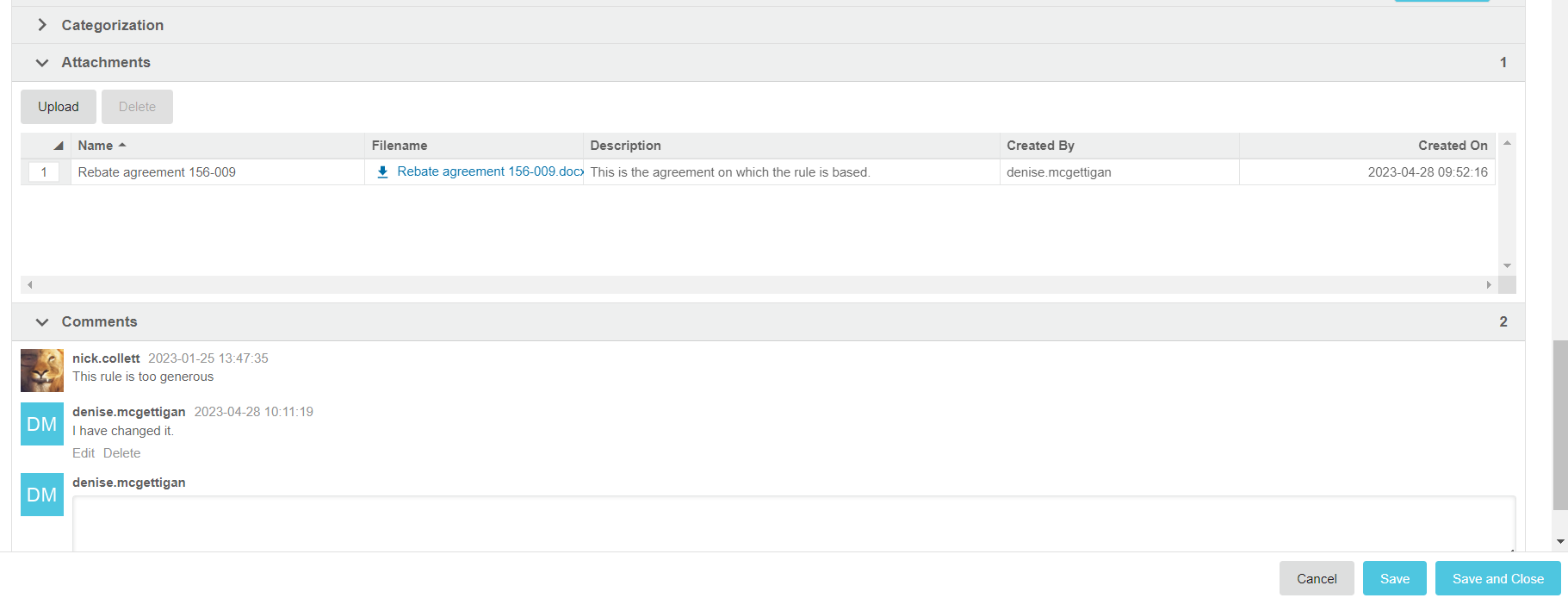Click the select-all corner triangle in attachments table
The width and height of the screenshot is (1568, 598).
coord(58,146)
